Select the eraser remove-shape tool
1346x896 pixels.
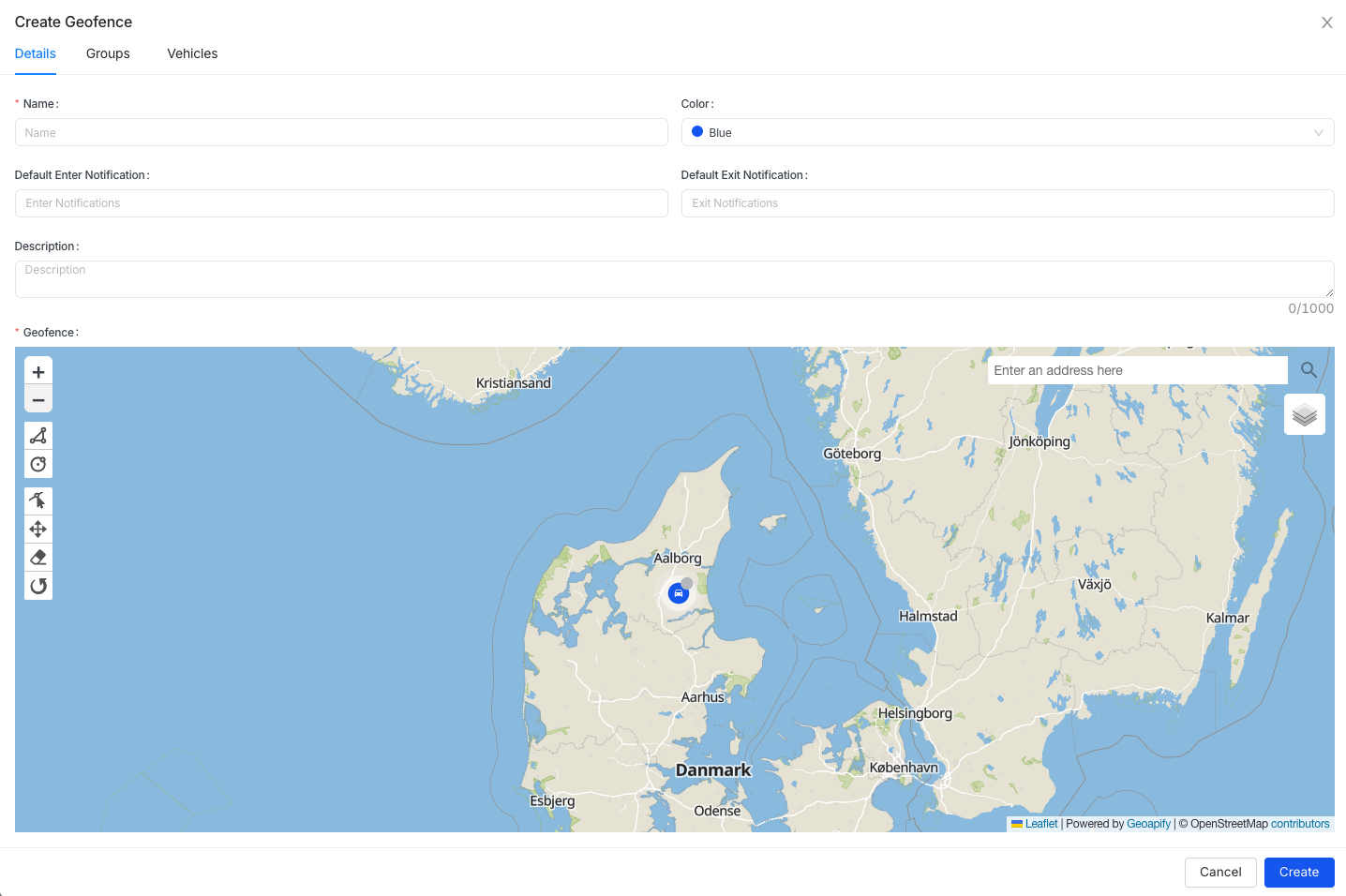pyautogui.click(x=38, y=557)
